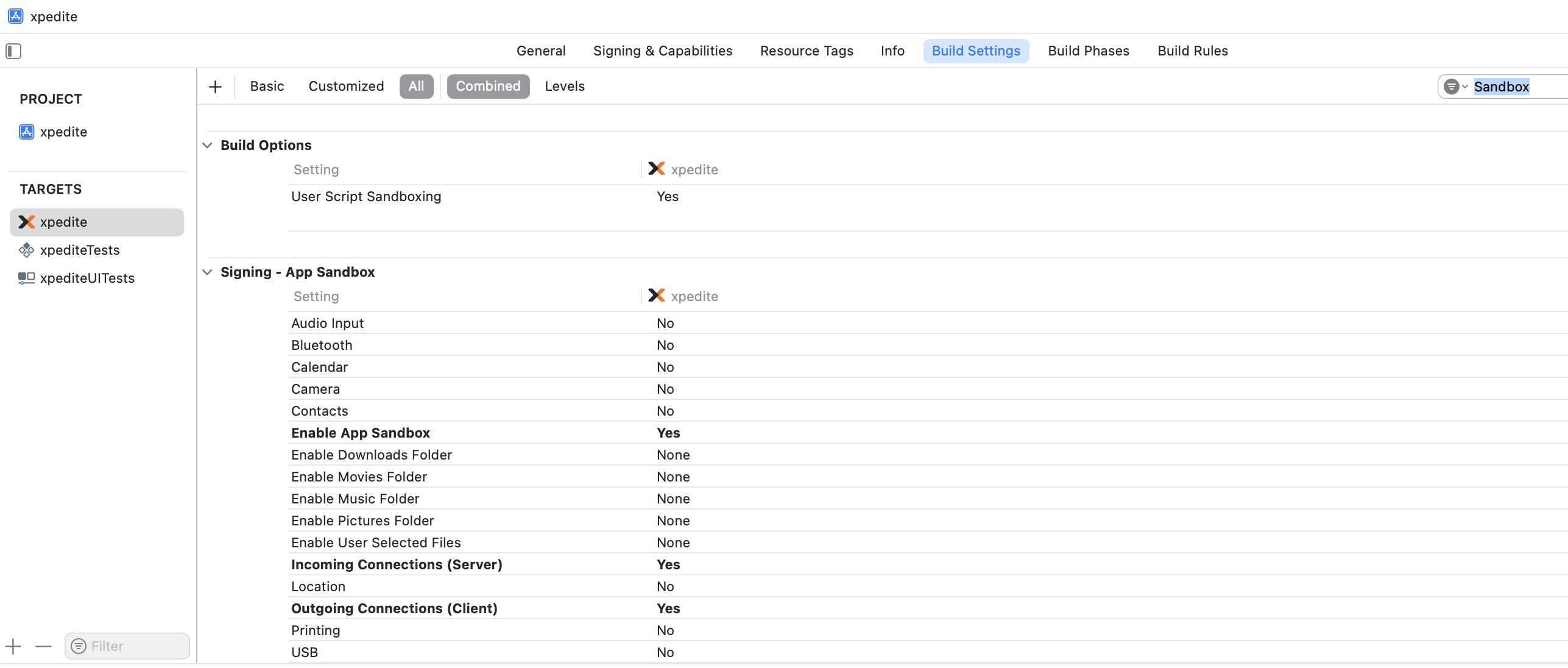Switch to Levels view mode
Screen dimensions: 1568x668
564,87
